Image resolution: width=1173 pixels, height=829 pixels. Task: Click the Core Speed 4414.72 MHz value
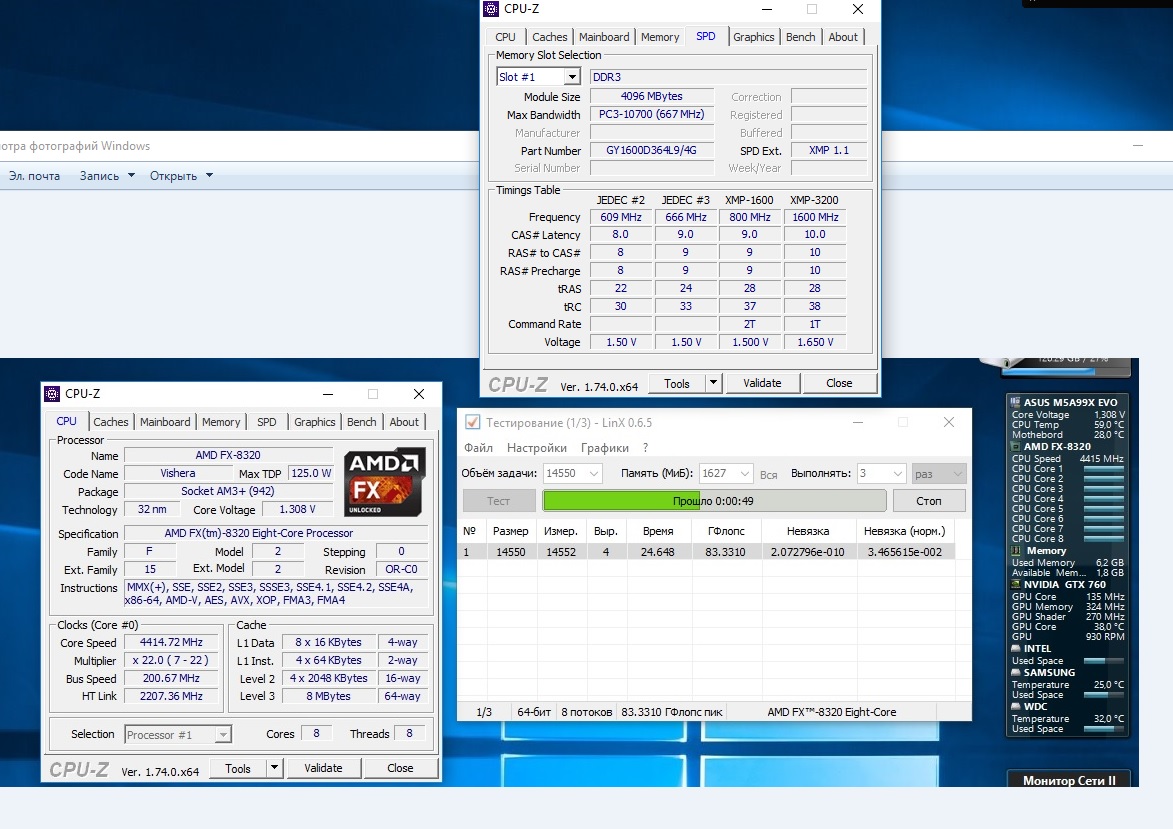171,642
